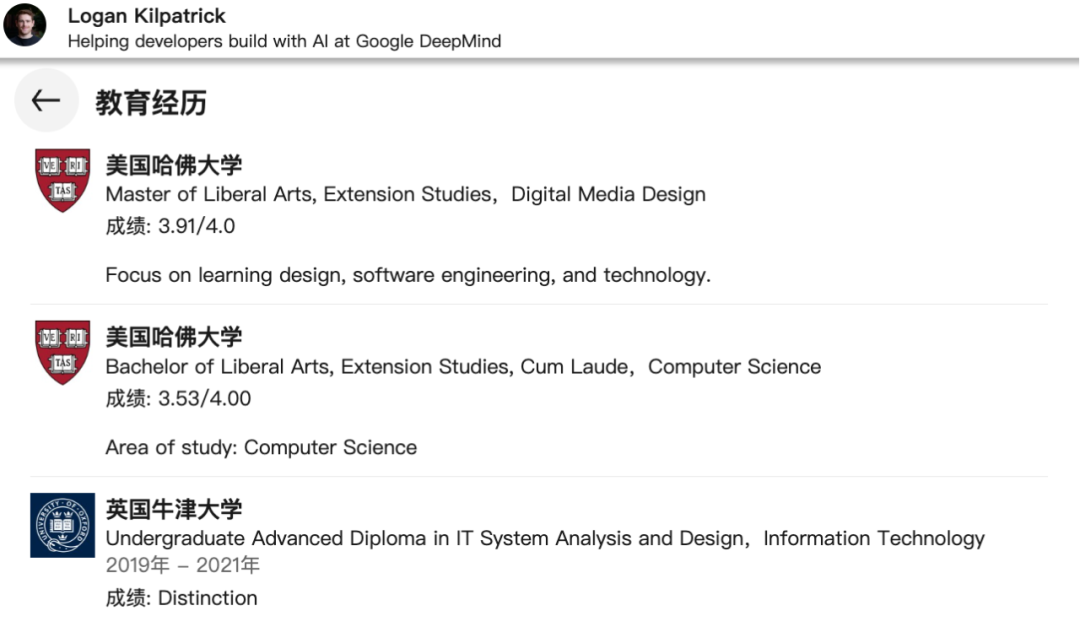Click the 成绩: Distinction grade text
This screenshot has width=1080, height=627.
181,598
